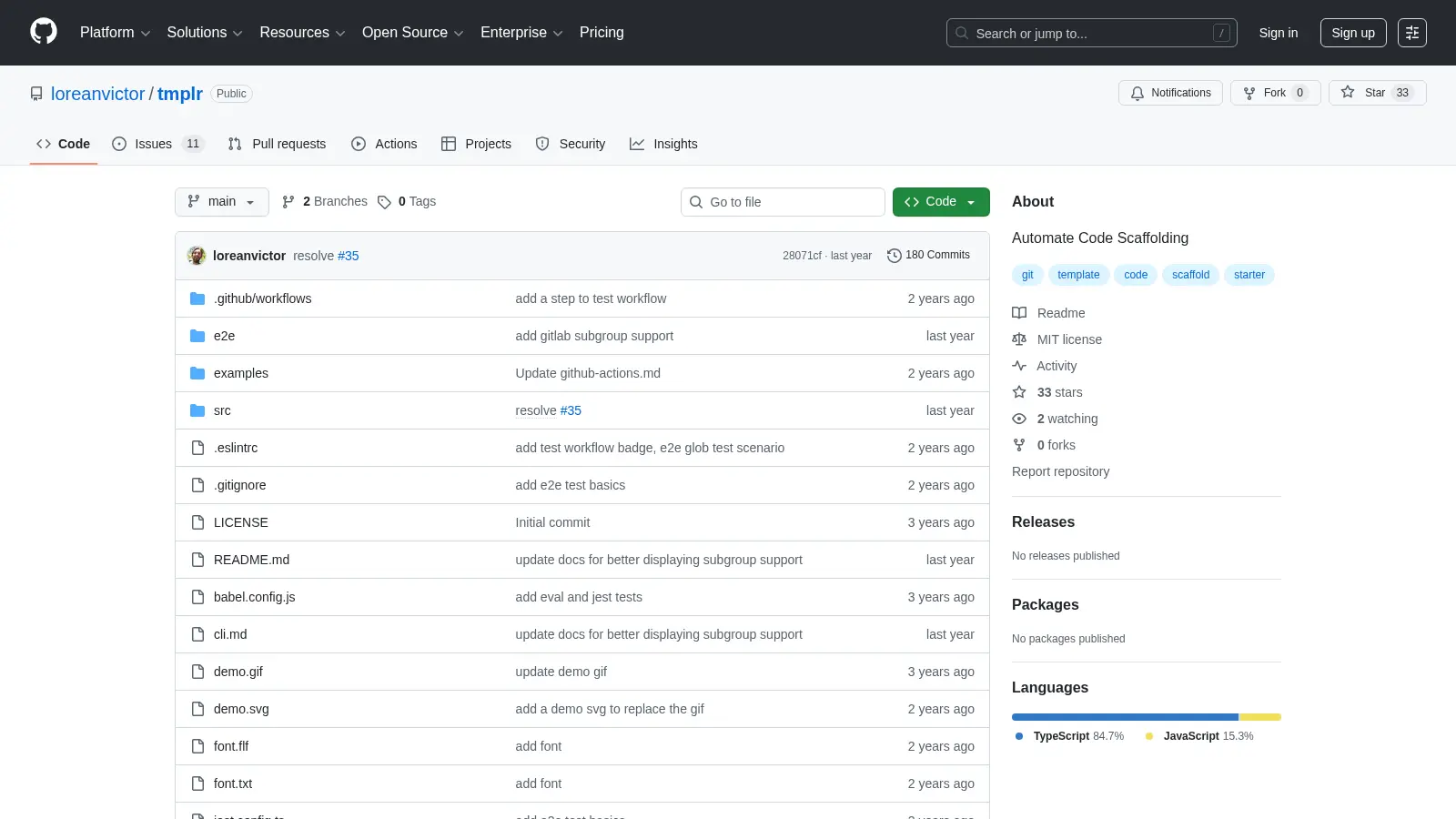Open the .github/workflows folder icon
The width and height of the screenshot is (1456, 819).
coord(197,298)
